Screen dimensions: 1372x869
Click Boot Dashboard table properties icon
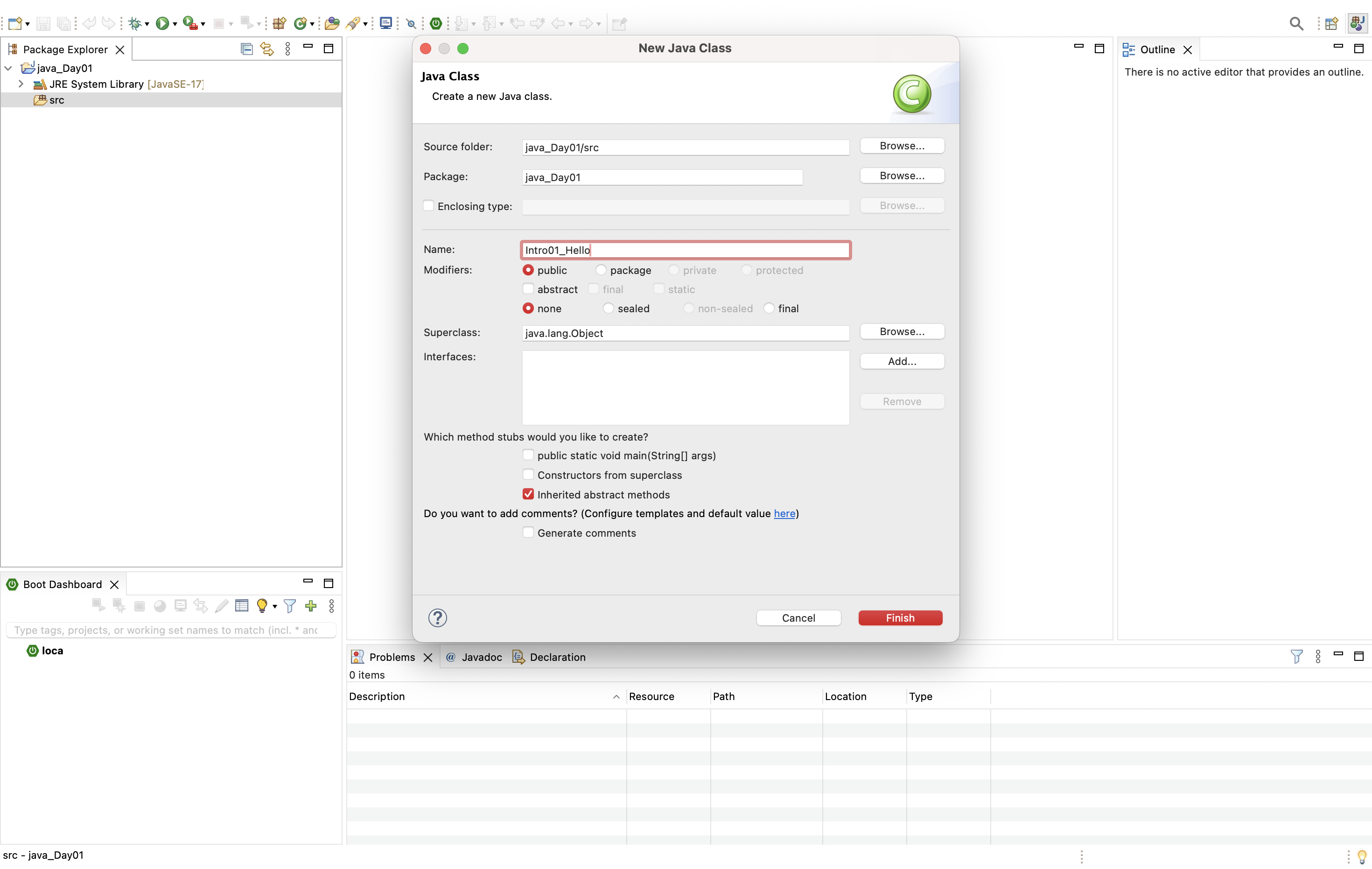[x=242, y=606]
